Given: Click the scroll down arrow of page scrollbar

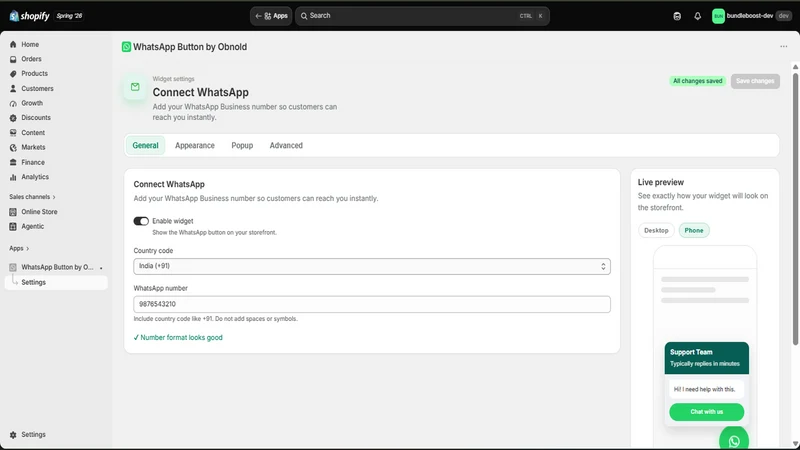Looking at the screenshot, I should pos(795,444).
